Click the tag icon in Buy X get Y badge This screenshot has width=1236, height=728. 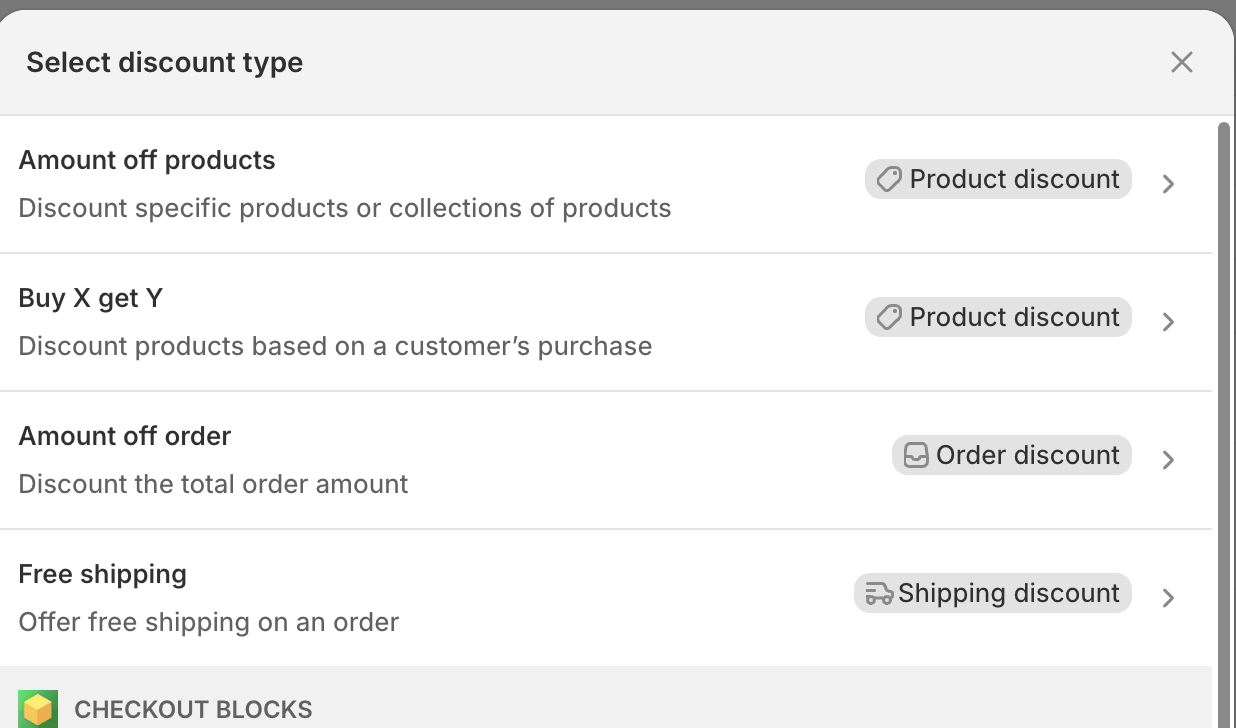889,317
